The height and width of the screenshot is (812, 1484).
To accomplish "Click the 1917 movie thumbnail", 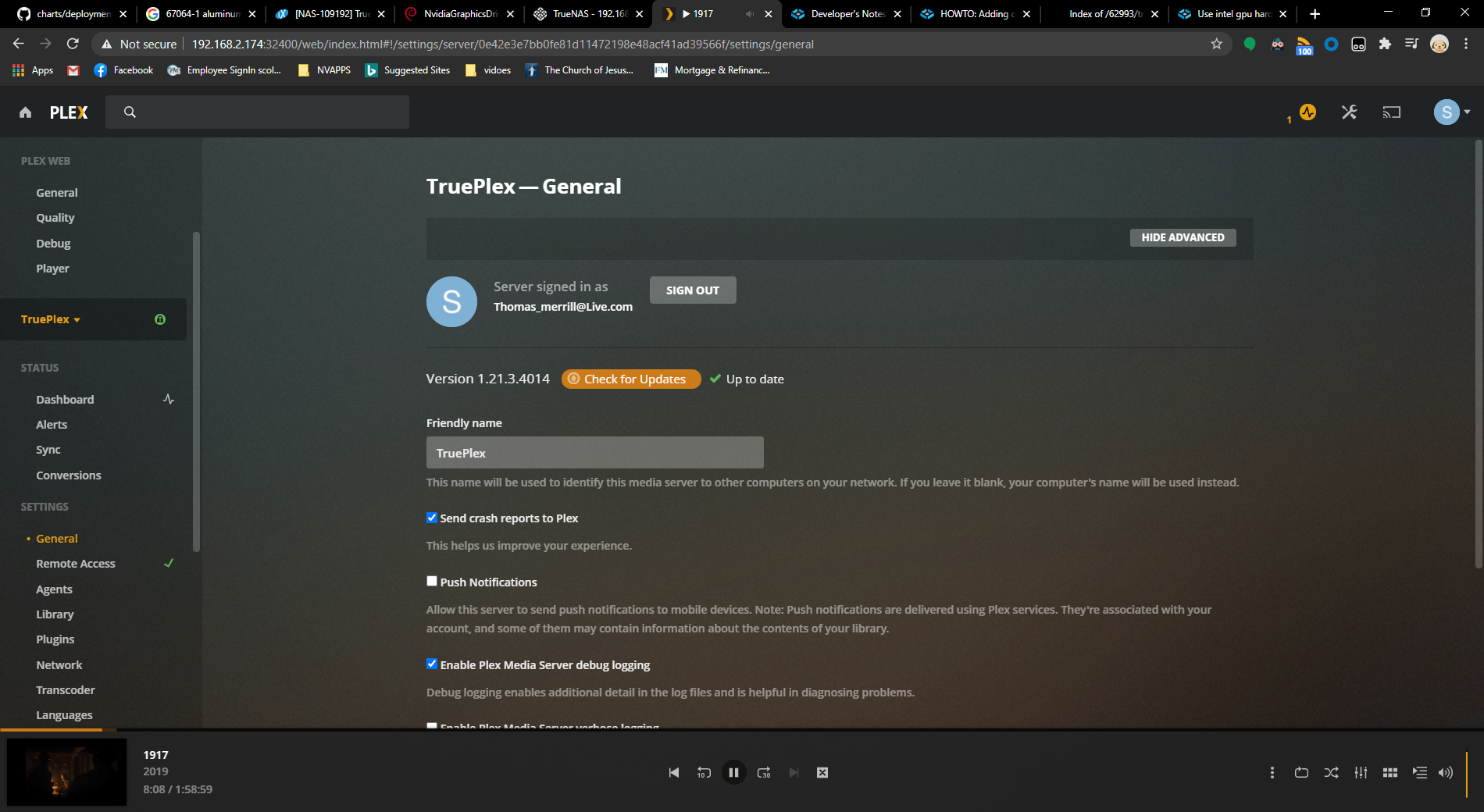I will (66, 772).
